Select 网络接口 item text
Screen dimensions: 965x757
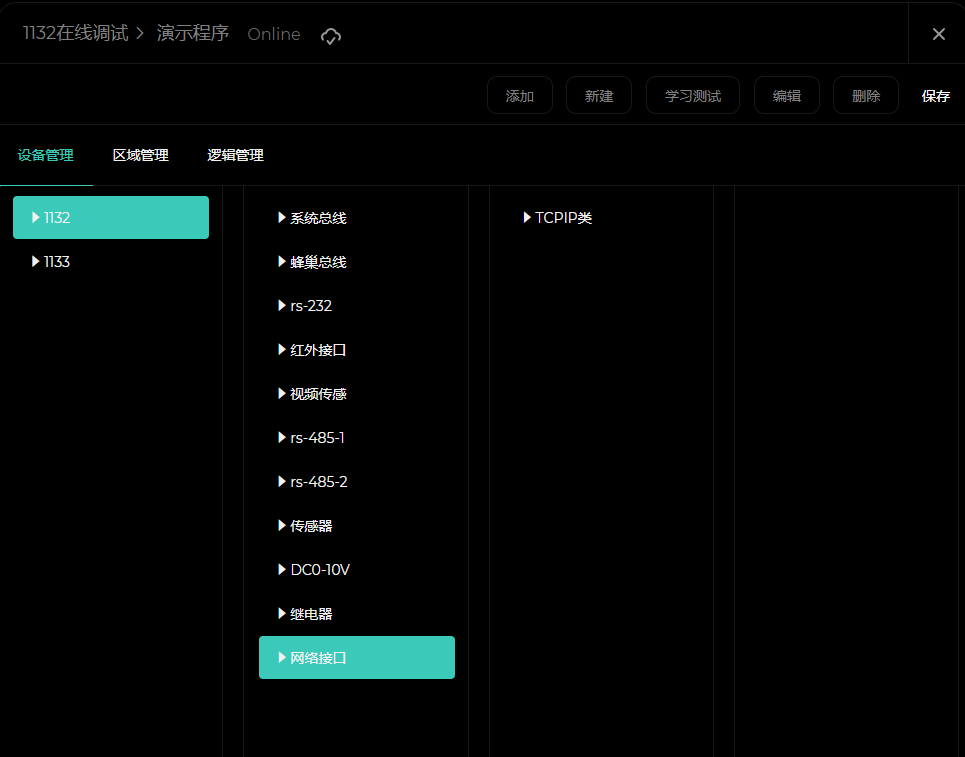[x=318, y=658]
